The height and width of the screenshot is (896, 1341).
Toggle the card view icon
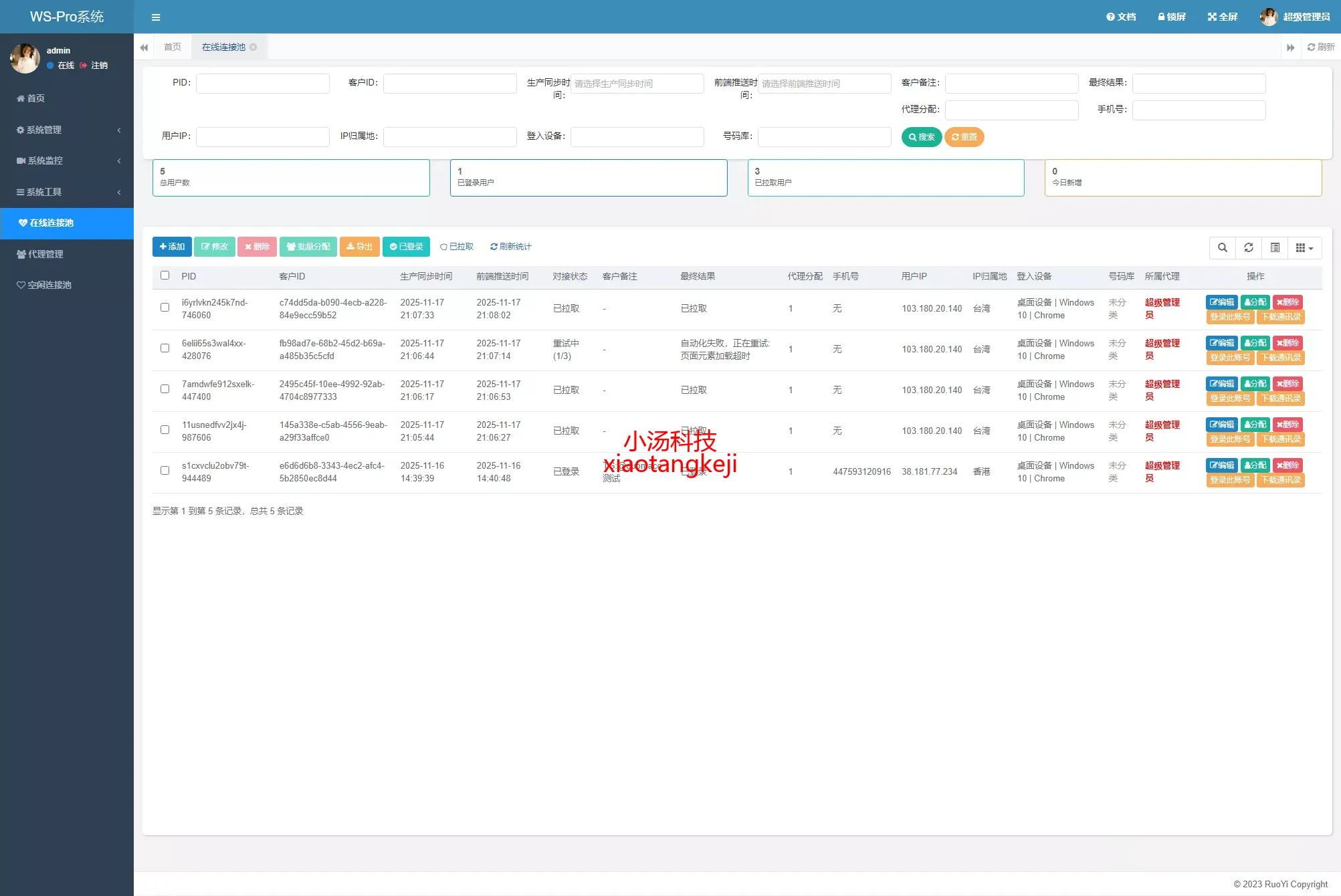1275,248
